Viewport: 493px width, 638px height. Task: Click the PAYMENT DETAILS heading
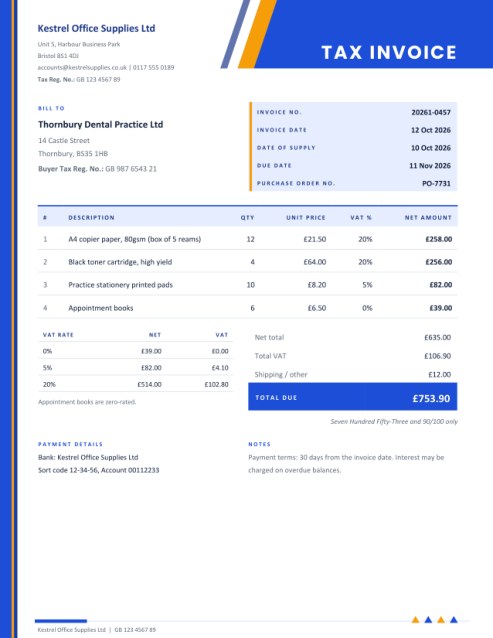pyautogui.click(x=70, y=444)
